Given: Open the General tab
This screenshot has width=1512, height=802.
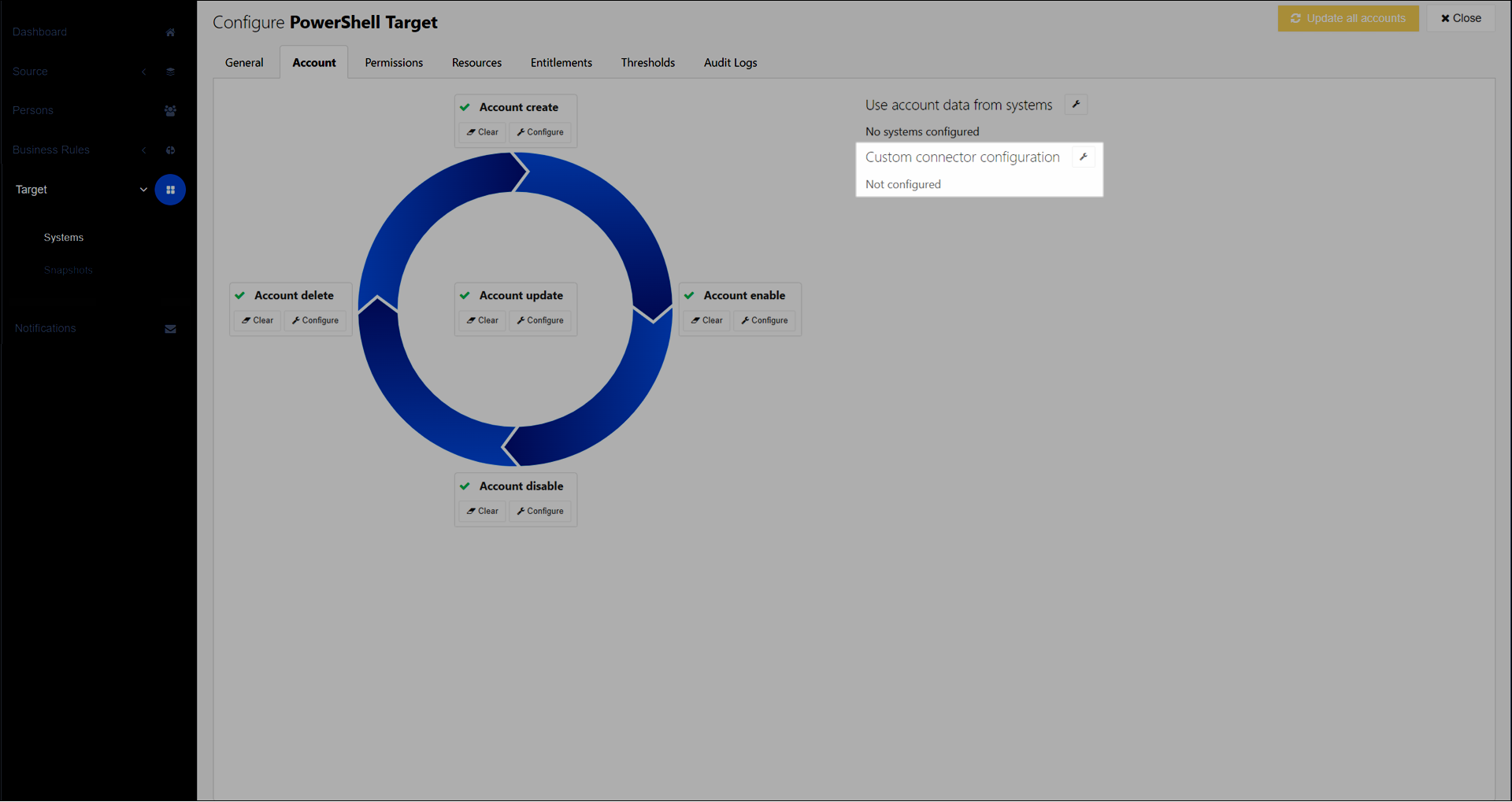Looking at the screenshot, I should coord(244,62).
